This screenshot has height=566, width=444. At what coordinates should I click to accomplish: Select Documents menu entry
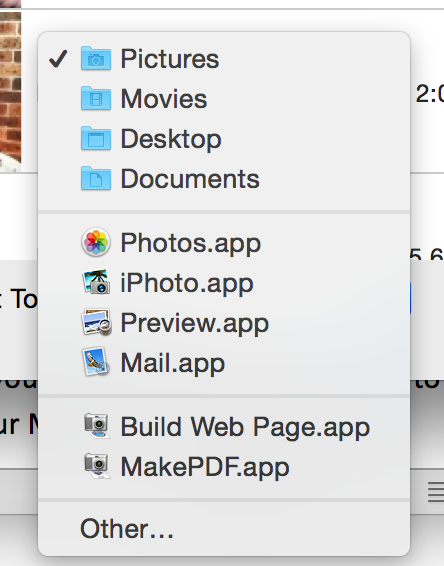point(224,179)
